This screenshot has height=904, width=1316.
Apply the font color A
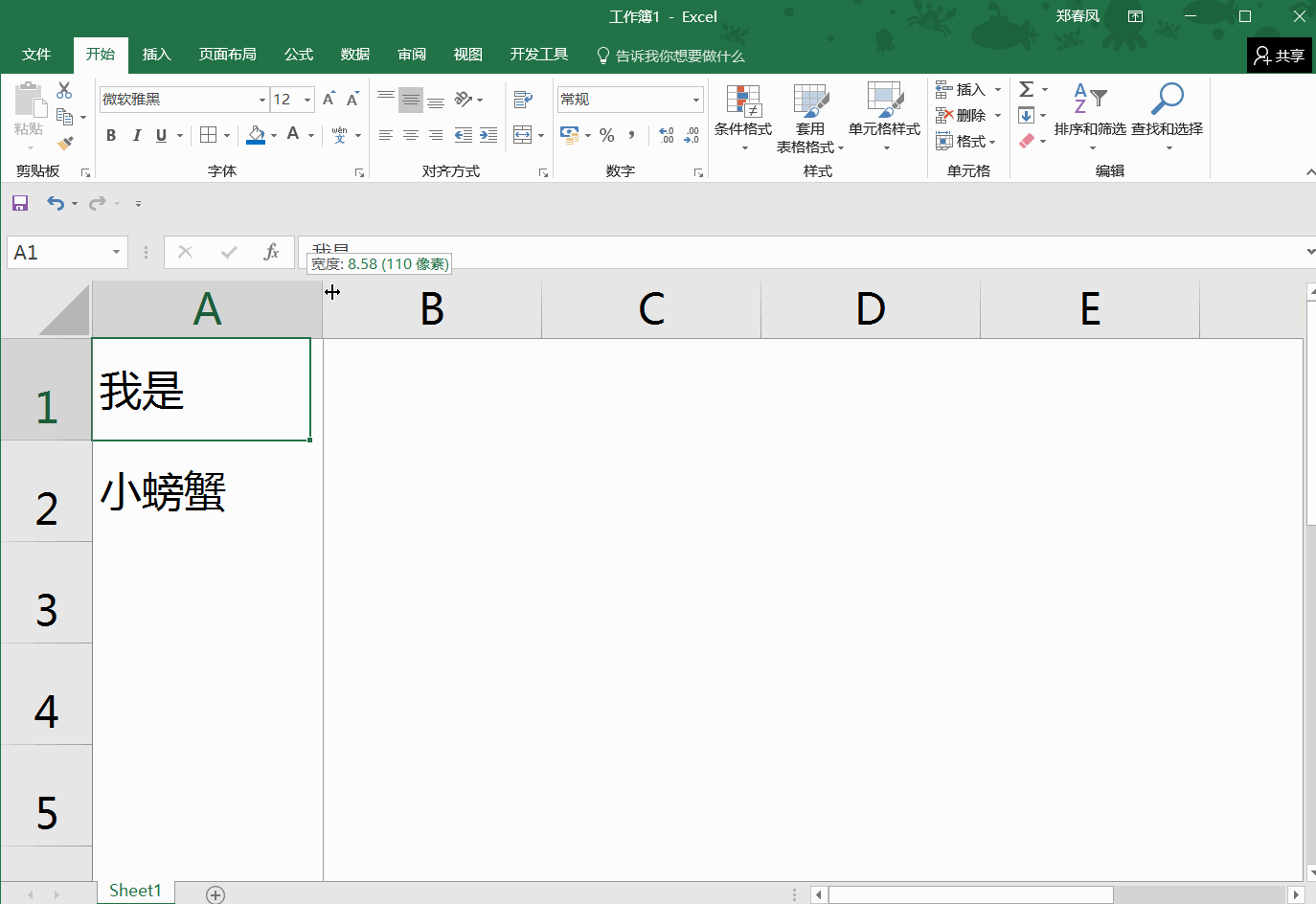[293, 135]
